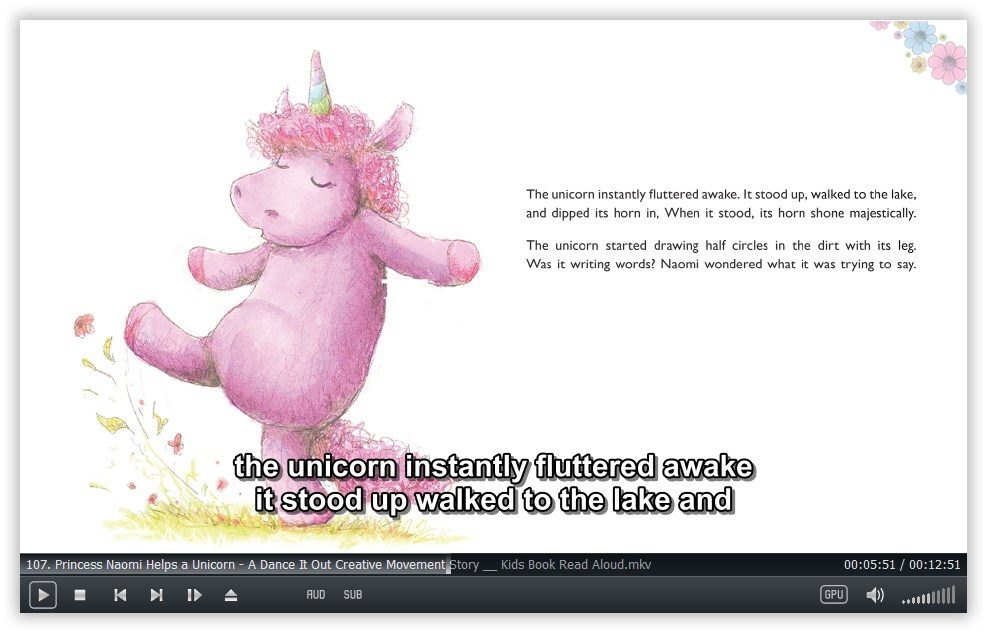Click the pink unicorn in the video
Image resolution: width=987 pixels, height=633 pixels.
click(x=302, y=289)
